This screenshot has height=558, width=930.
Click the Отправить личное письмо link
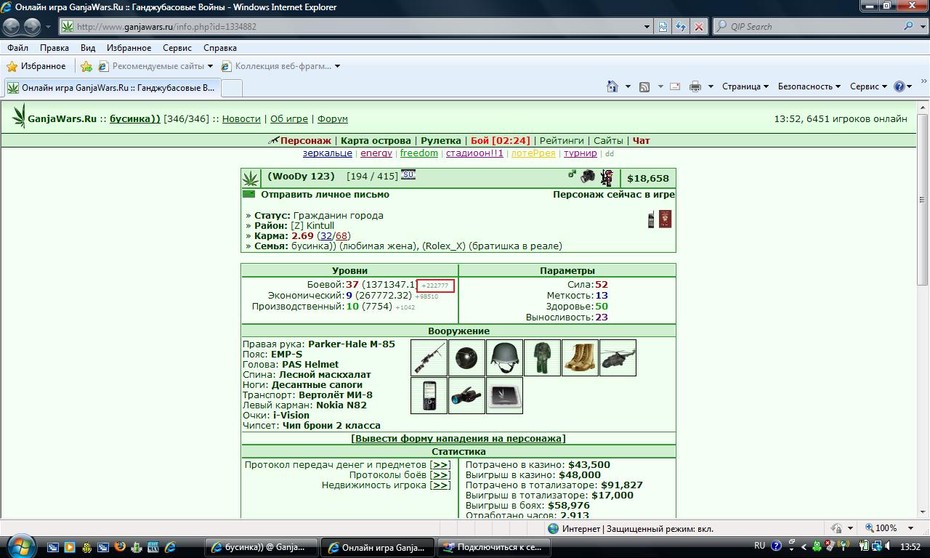(325, 194)
